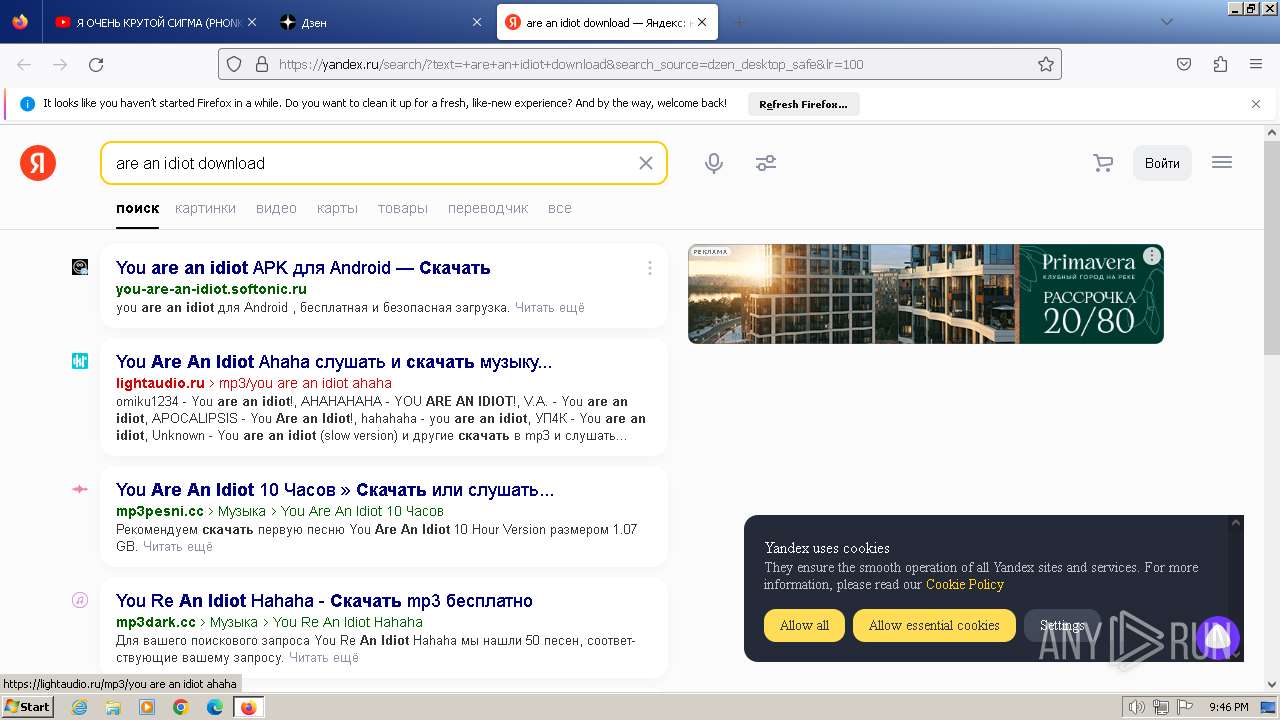The height and width of the screenshot is (720, 1280).
Task: Click the Firefox URL address bar
Action: tap(640, 64)
